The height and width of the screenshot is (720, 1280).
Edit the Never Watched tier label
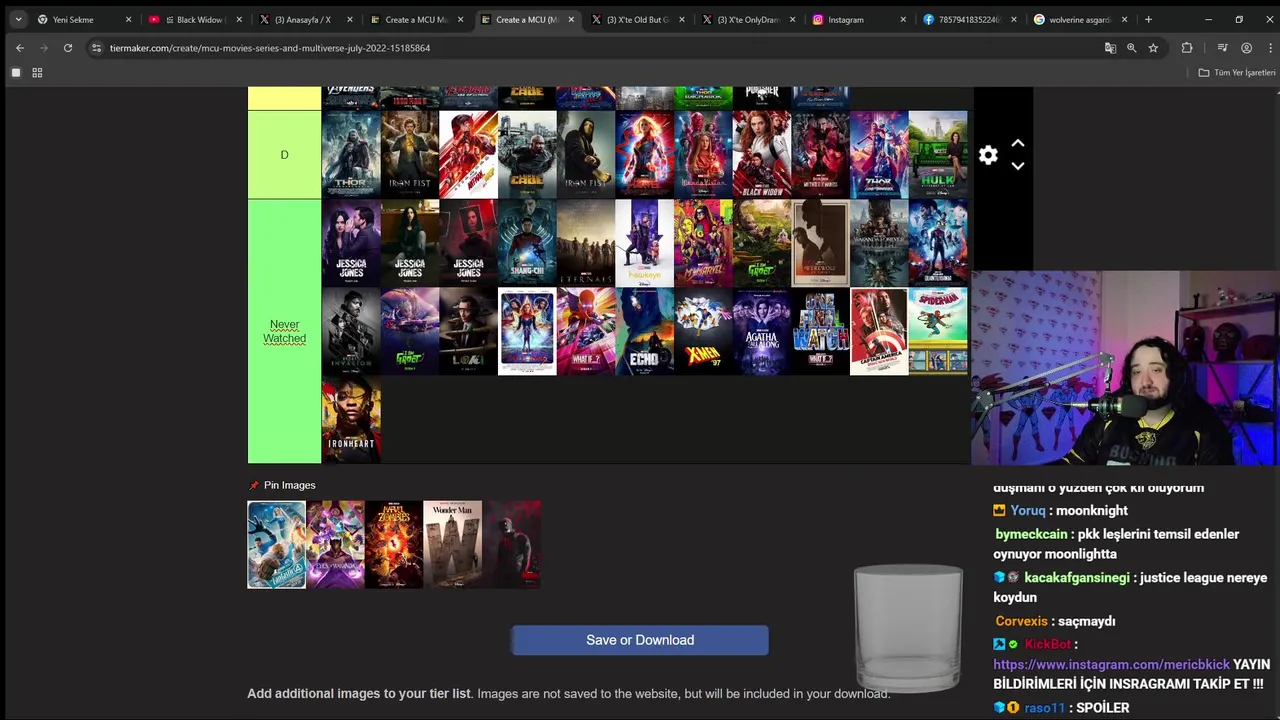tap(284, 331)
